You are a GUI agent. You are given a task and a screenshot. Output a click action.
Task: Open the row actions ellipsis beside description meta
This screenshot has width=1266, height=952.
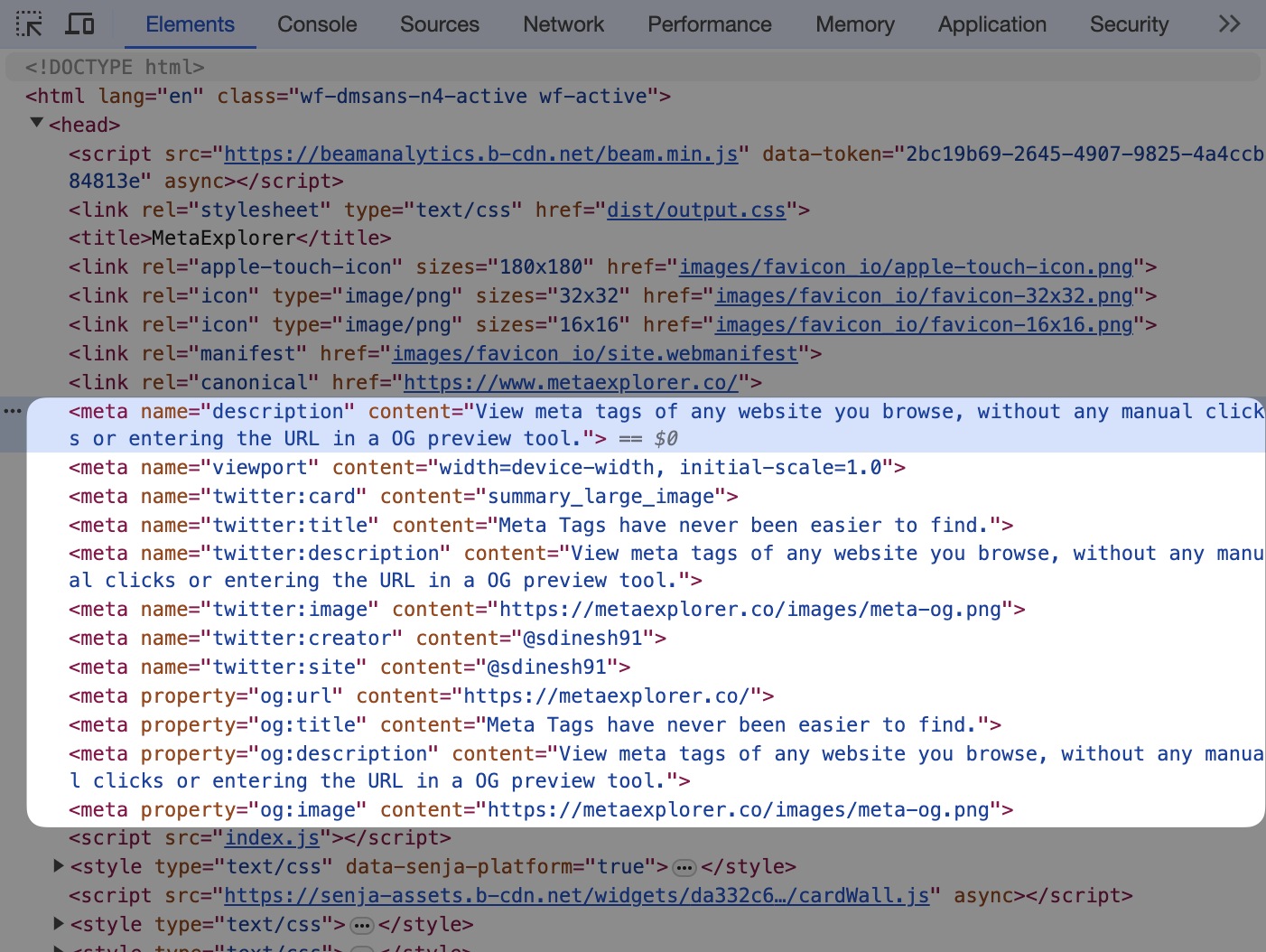click(x=13, y=411)
